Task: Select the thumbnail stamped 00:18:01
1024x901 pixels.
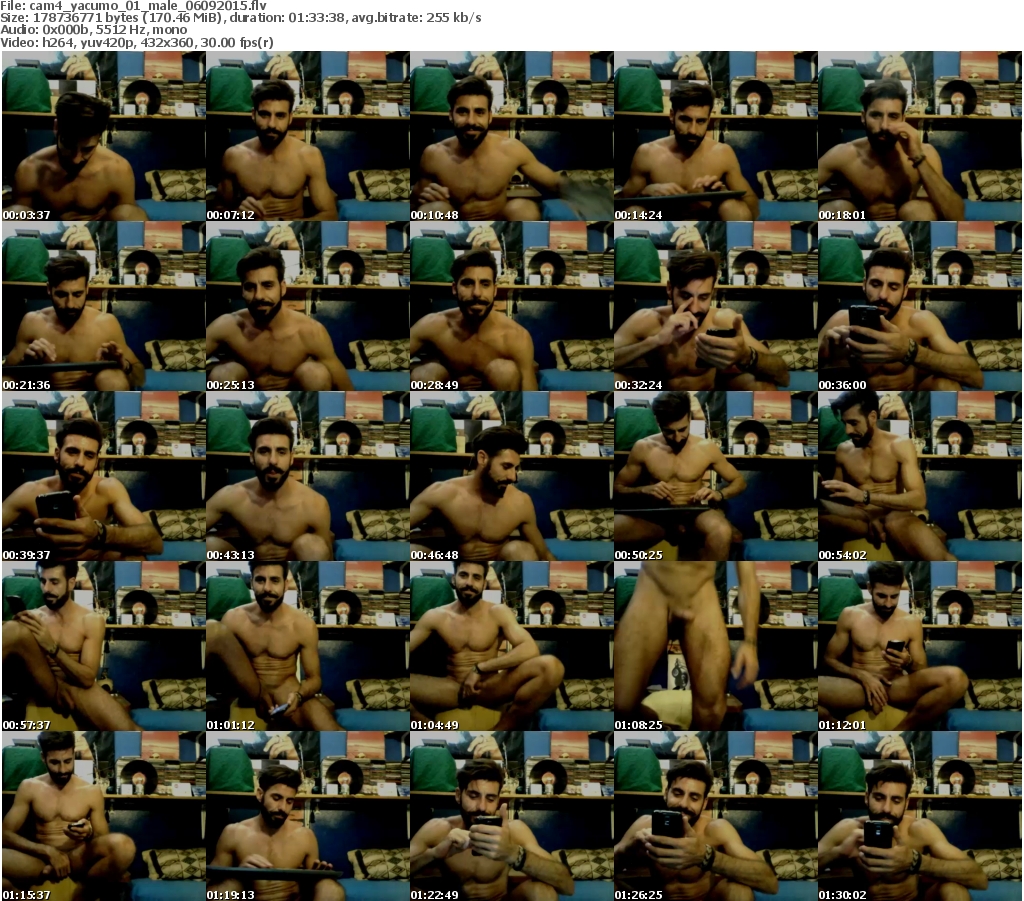Action: tap(920, 136)
